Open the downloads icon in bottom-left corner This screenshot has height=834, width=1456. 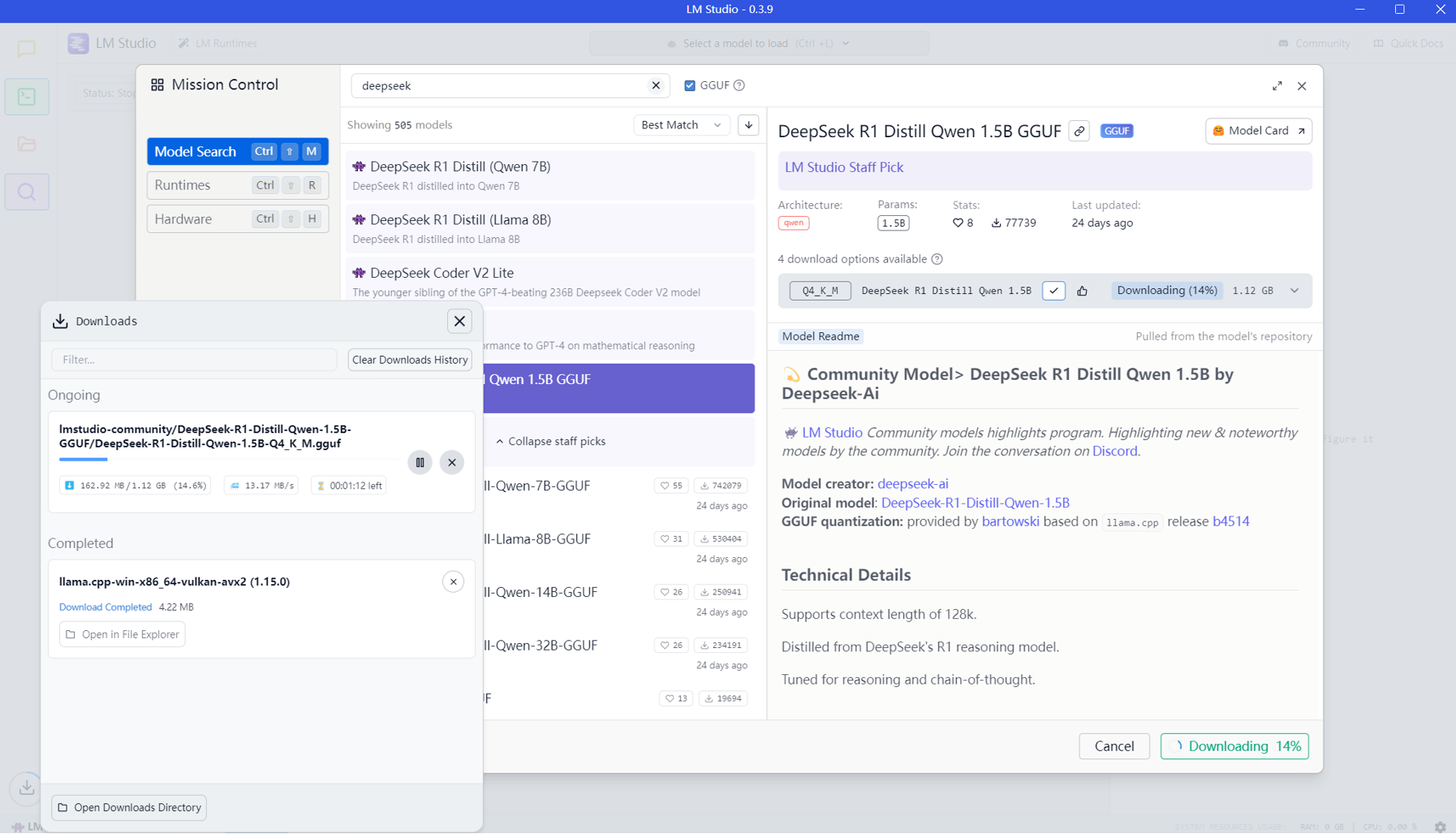[27, 788]
